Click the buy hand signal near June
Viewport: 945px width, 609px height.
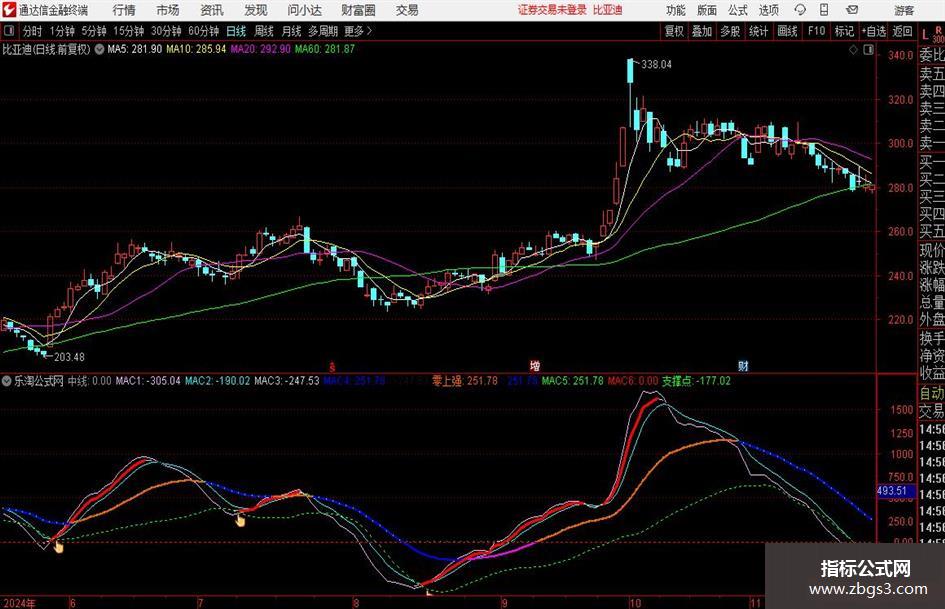click(58, 546)
